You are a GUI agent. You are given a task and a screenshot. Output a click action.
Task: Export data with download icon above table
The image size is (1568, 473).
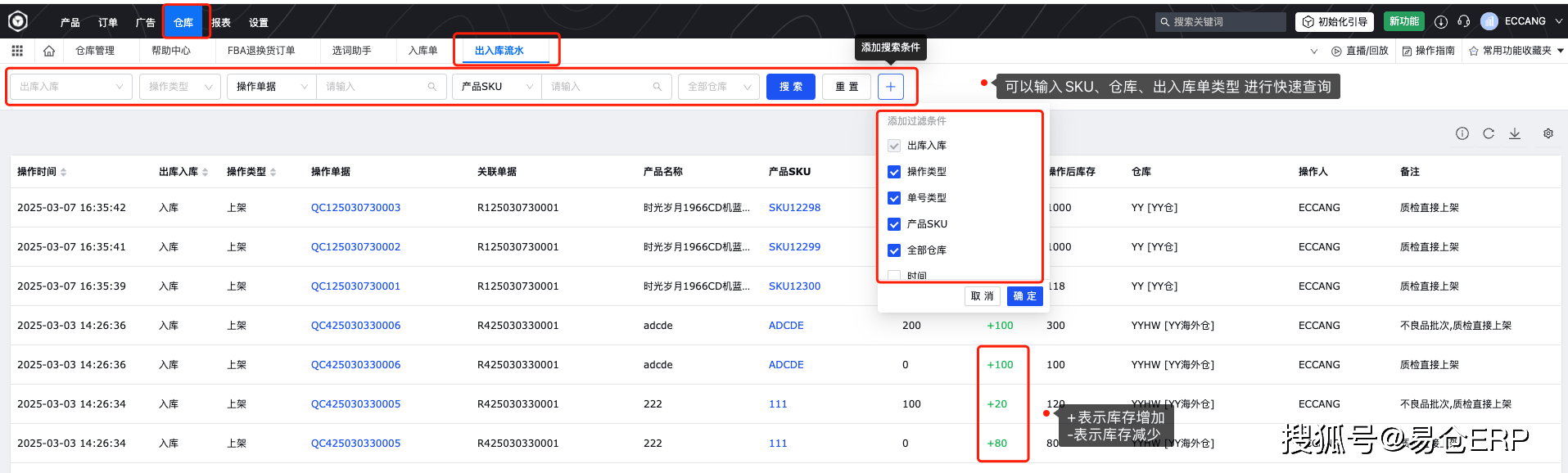point(1515,133)
